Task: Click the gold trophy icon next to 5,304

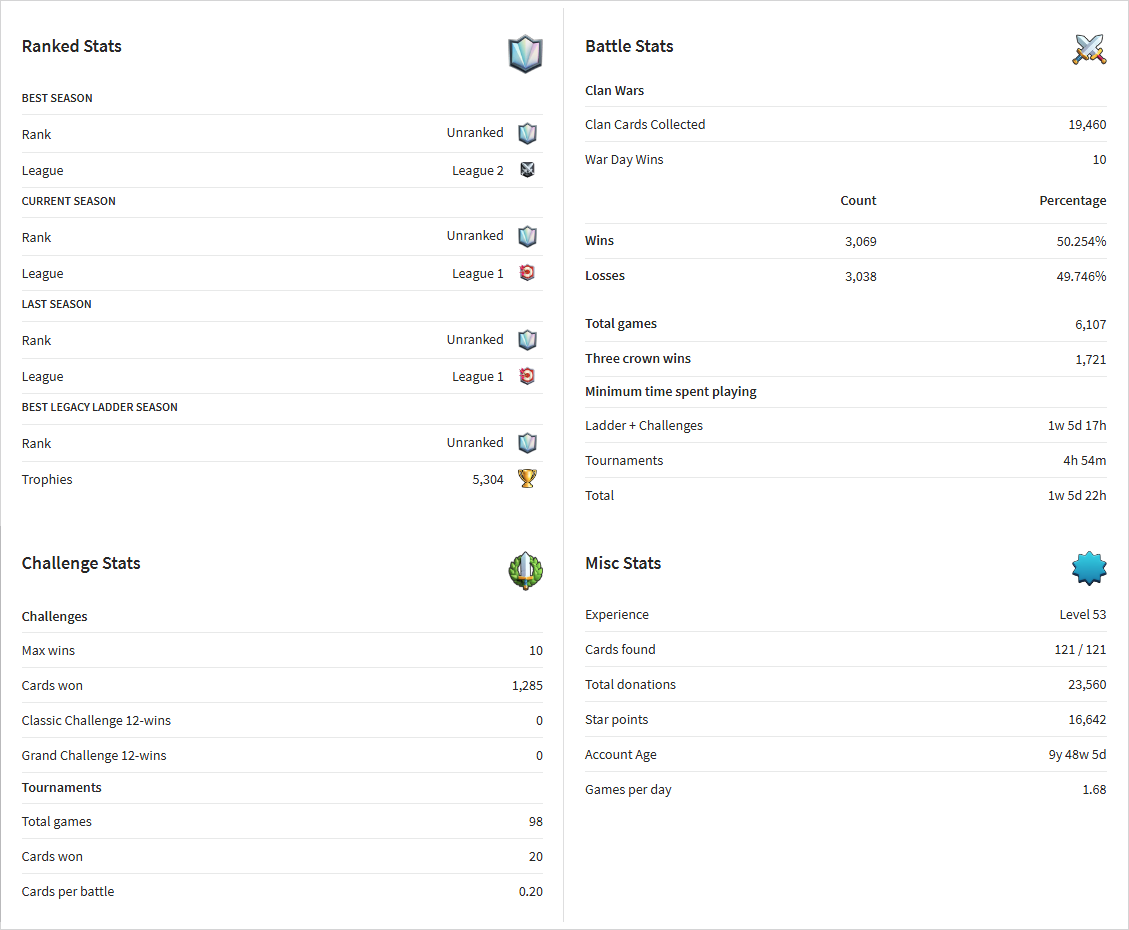Action: (528, 479)
